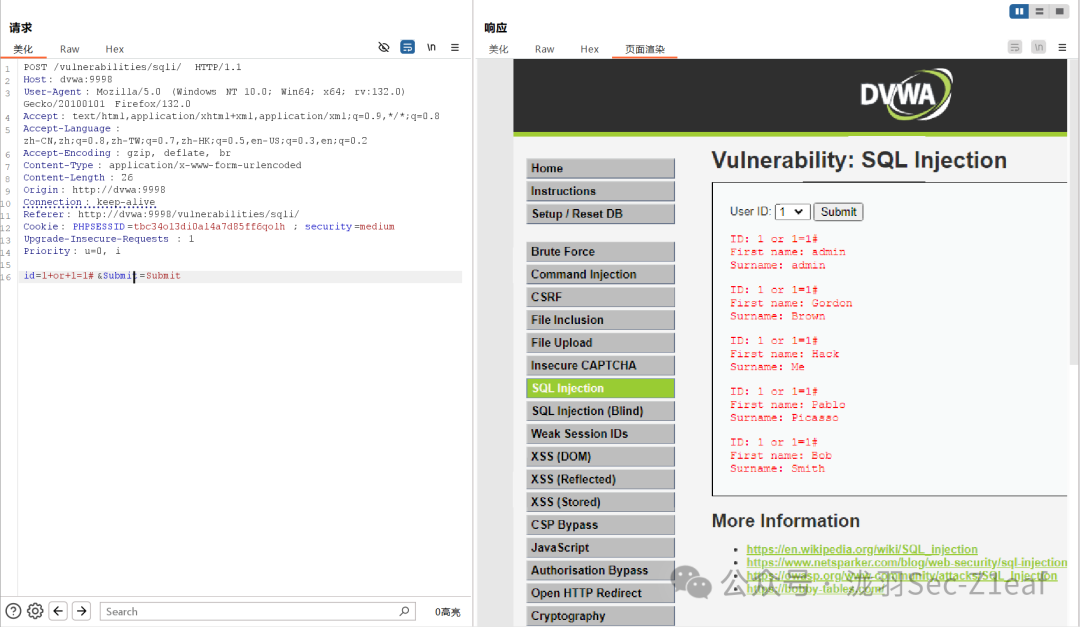Open XSS (DOM) menu item
Screen dimensions: 1080x627
[600, 456]
